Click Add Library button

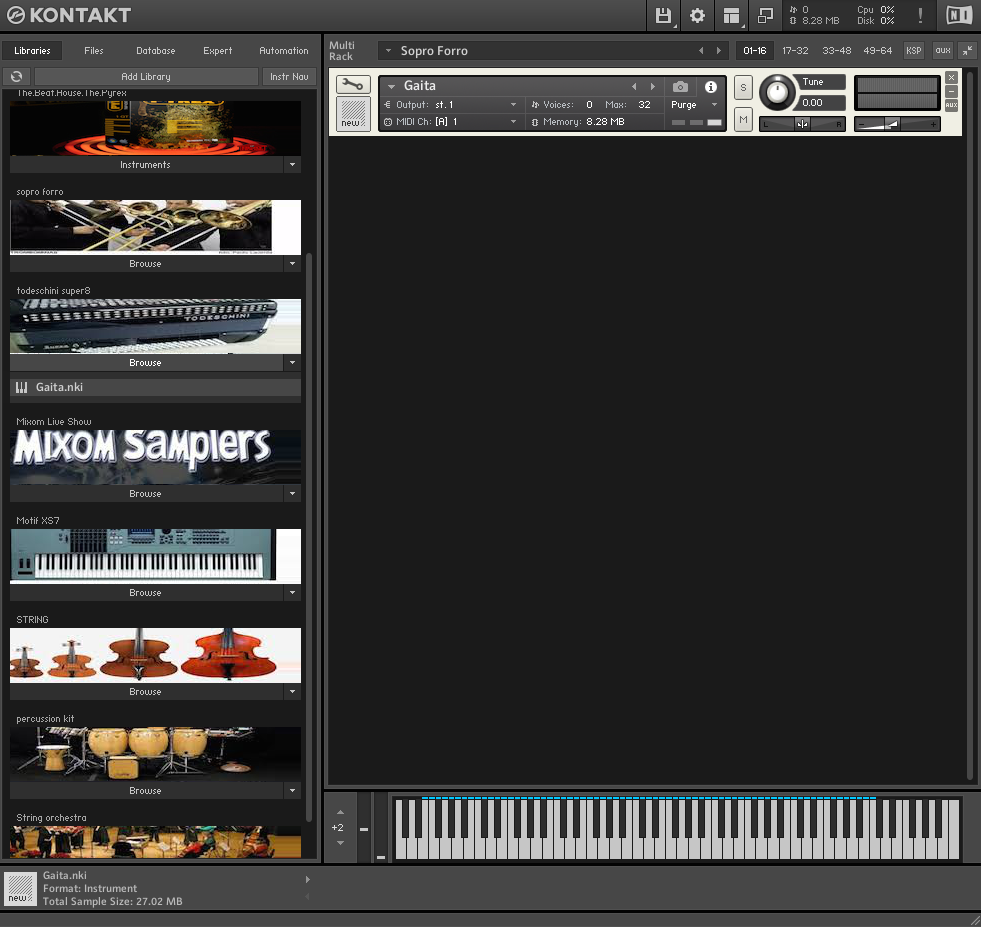(146, 76)
